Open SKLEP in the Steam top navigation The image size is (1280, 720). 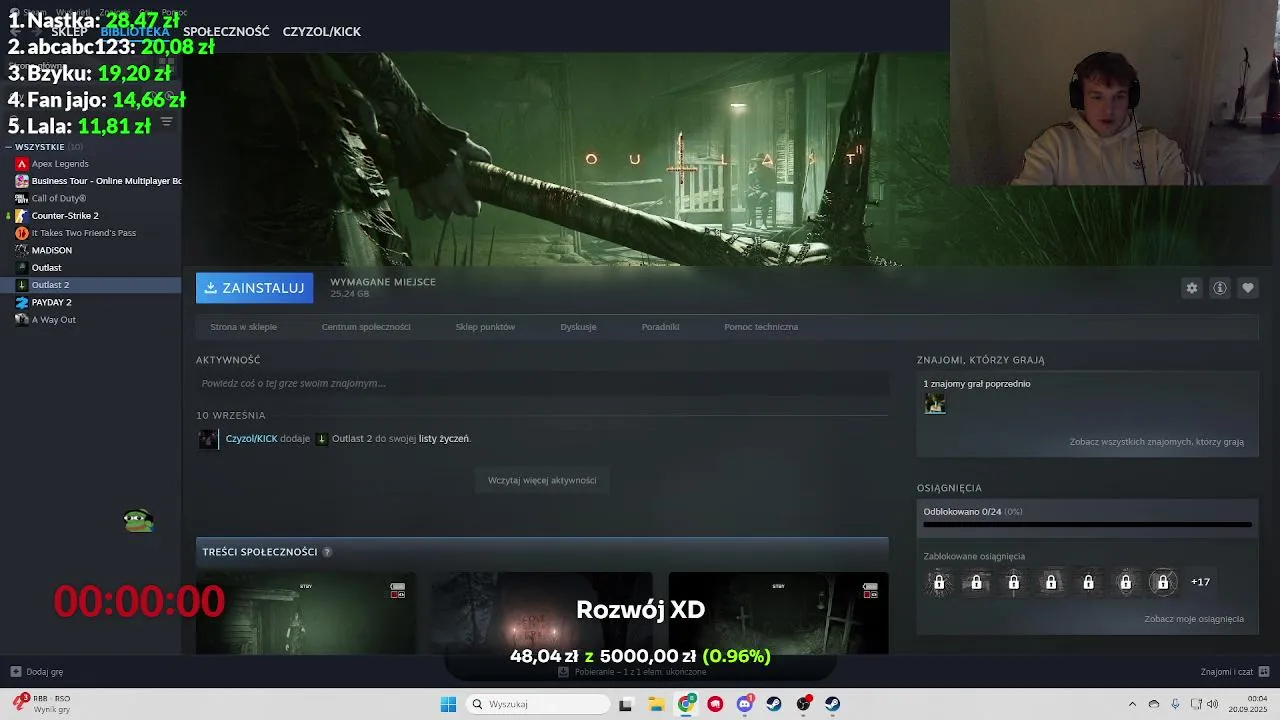(69, 32)
